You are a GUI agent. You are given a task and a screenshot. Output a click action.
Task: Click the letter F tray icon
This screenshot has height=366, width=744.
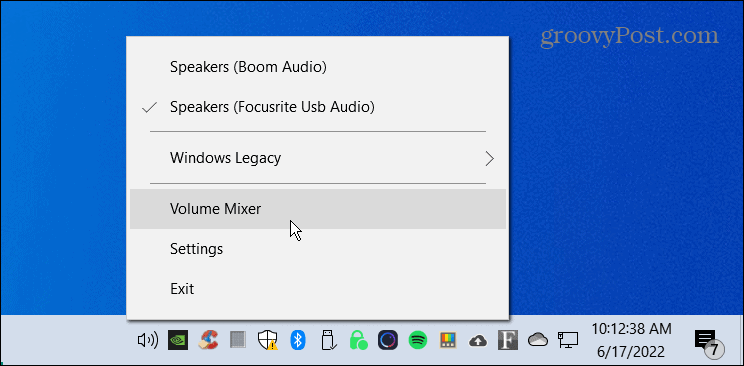tap(508, 340)
